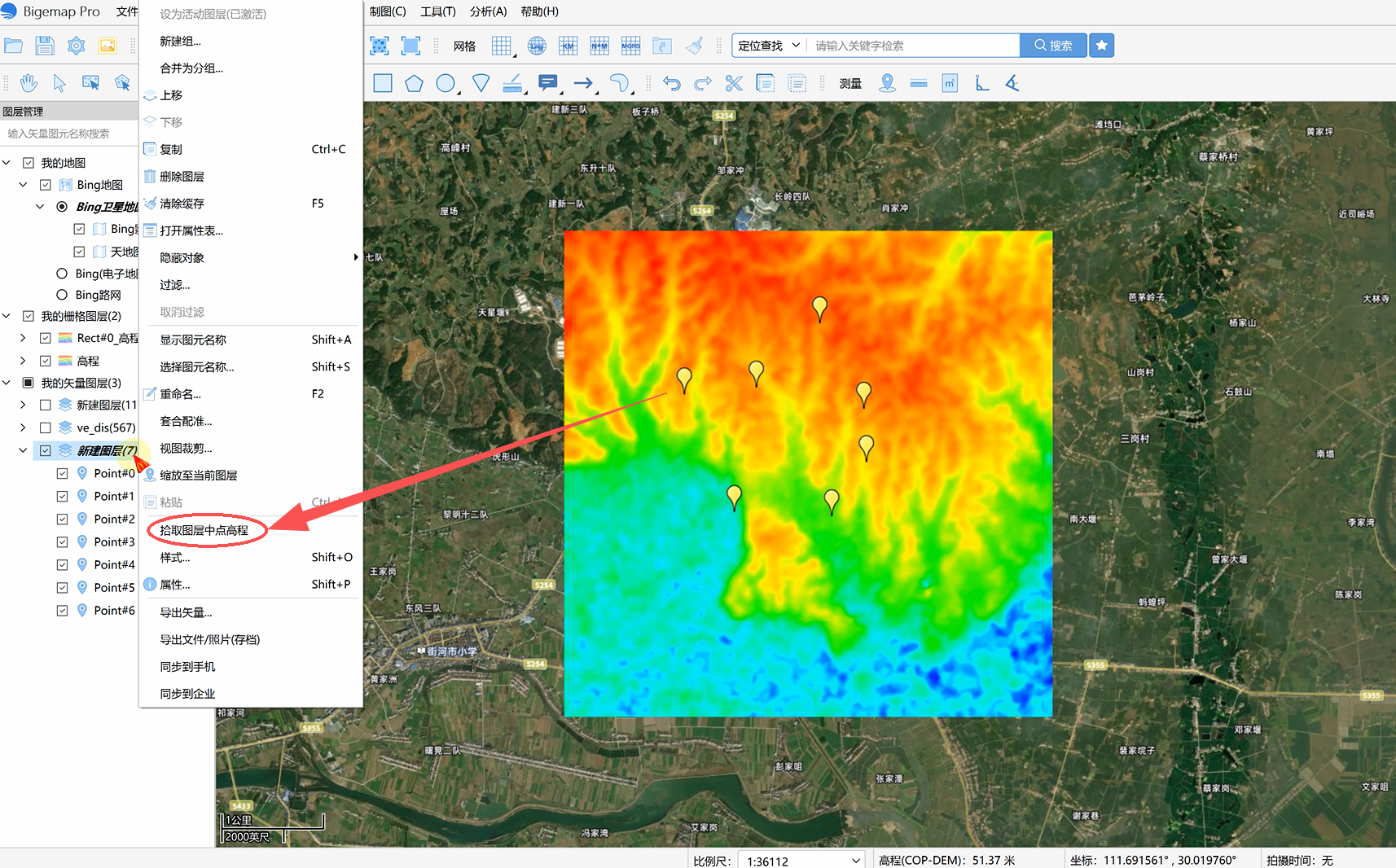Toggle the 我的栅格图层(2) checkbox
1396x868 pixels.
click(29, 316)
